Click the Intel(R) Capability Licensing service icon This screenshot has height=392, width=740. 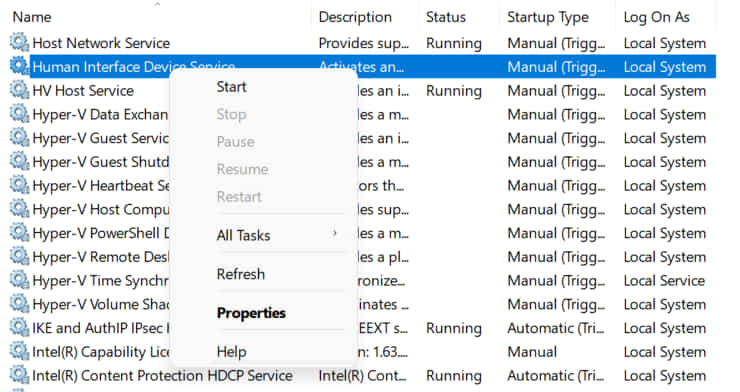[x=19, y=350]
